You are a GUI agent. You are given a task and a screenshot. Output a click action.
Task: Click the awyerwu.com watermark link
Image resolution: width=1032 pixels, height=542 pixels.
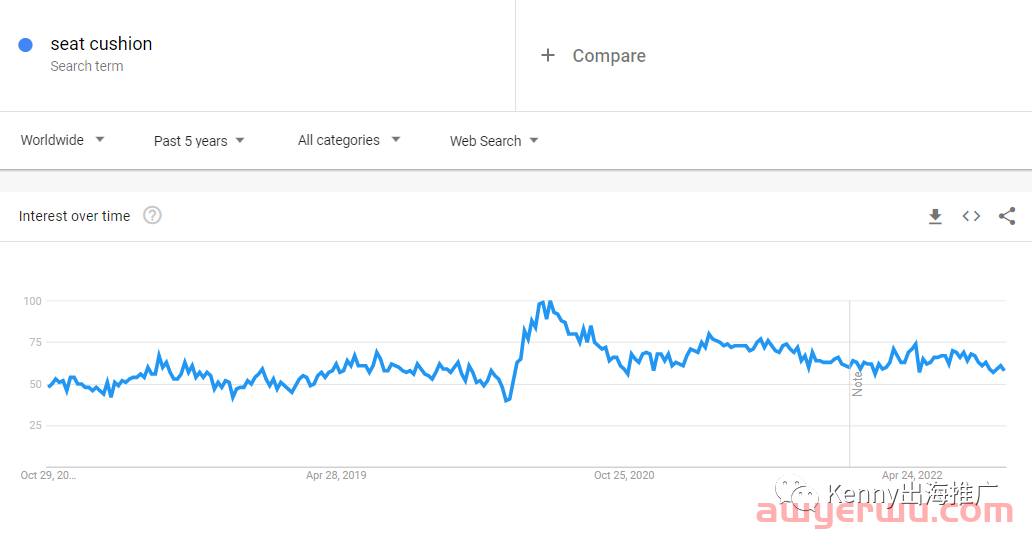(x=885, y=512)
